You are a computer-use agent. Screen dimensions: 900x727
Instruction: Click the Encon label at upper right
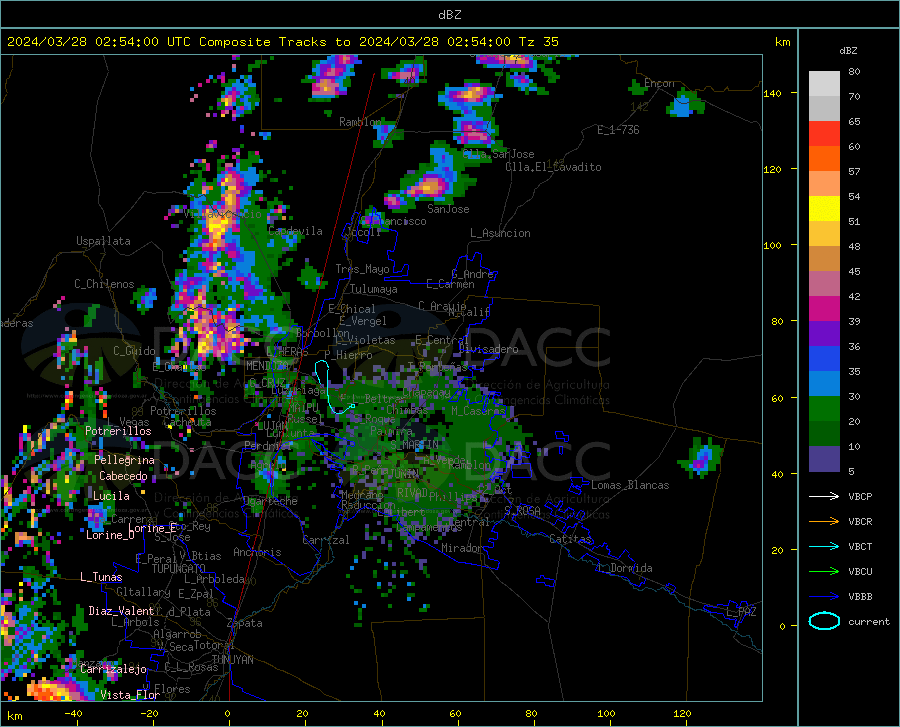click(x=659, y=83)
